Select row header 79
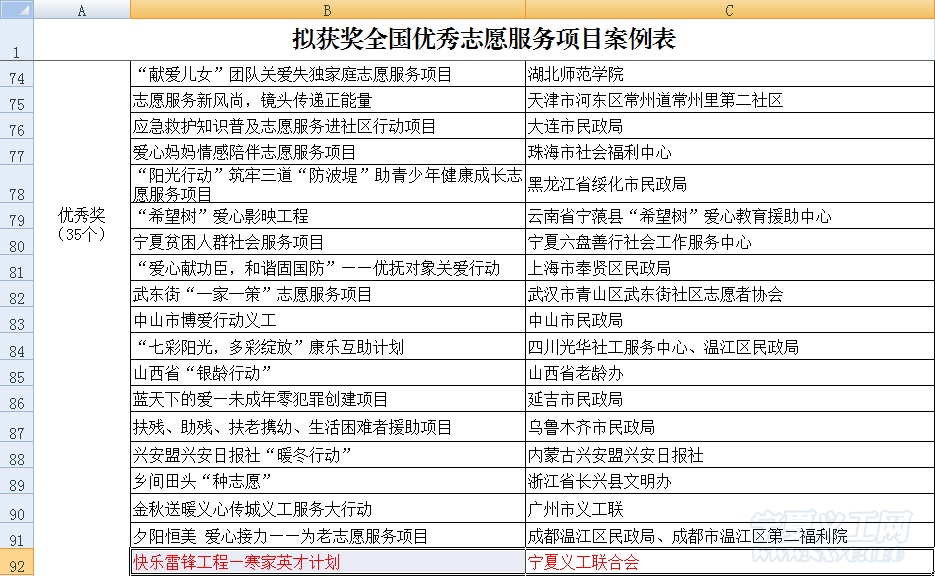Viewport: 935px width, 576px height. 17,216
